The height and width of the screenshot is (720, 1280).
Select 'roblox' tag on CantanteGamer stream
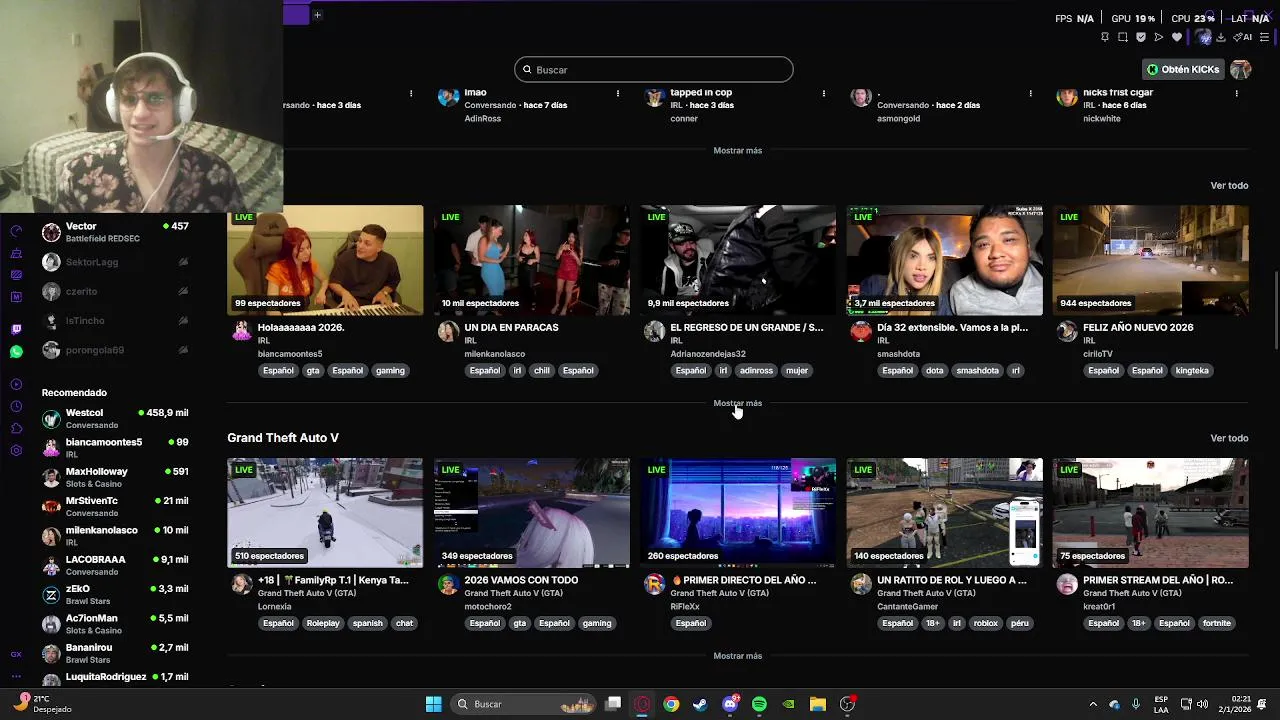coord(986,623)
